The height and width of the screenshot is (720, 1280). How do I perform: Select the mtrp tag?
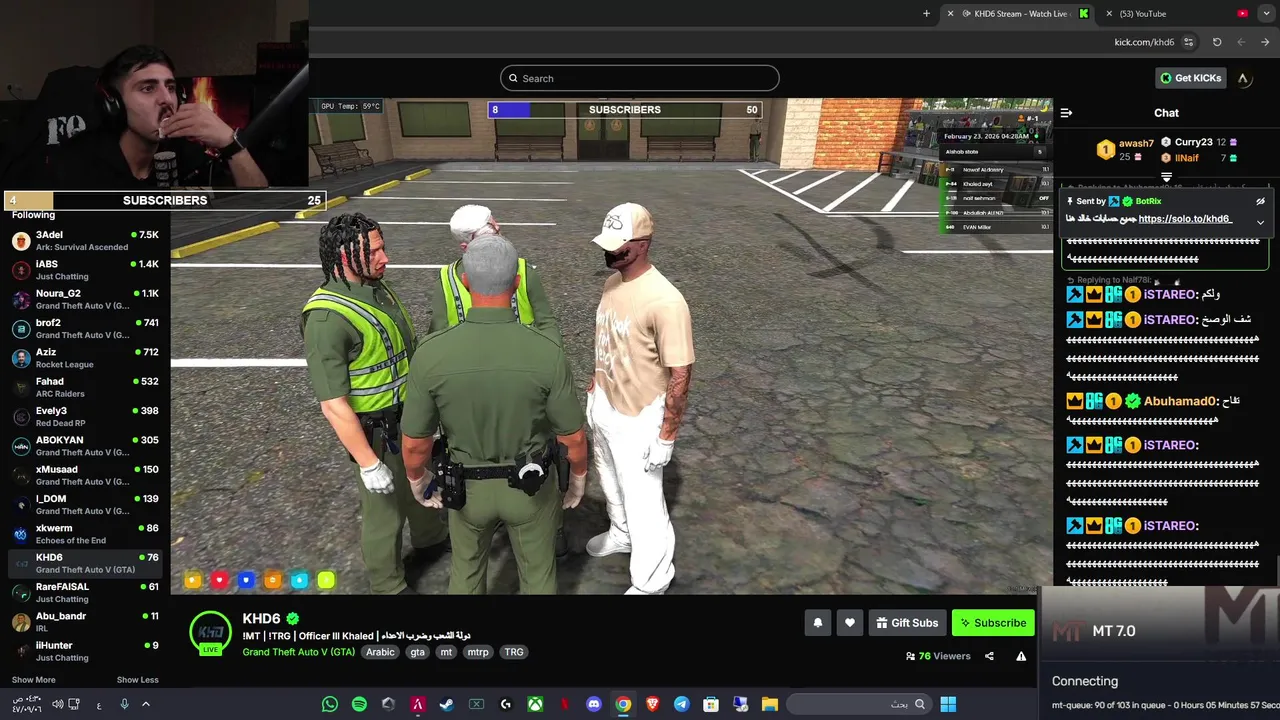(x=478, y=652)
